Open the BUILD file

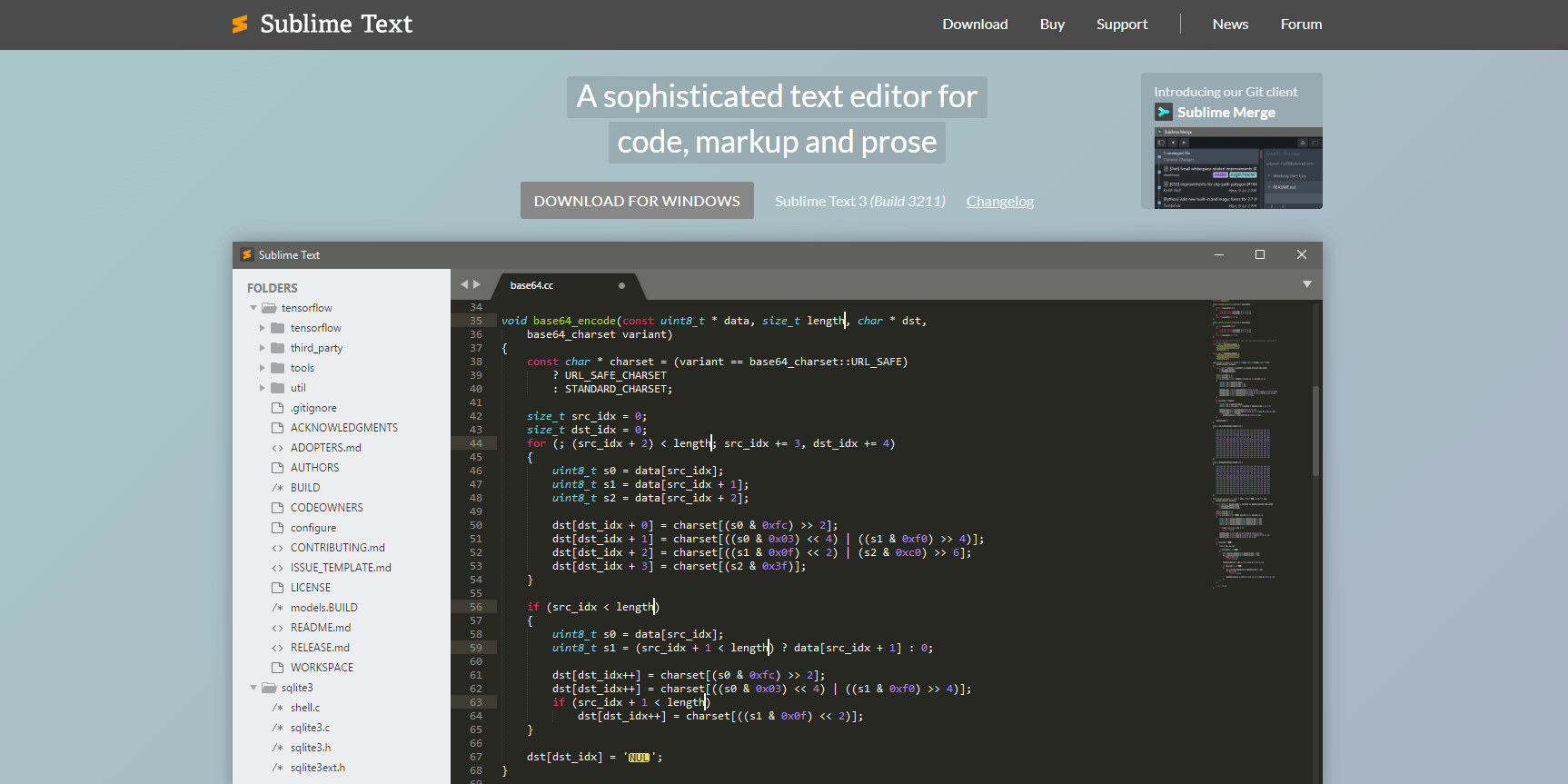point(305,488)
